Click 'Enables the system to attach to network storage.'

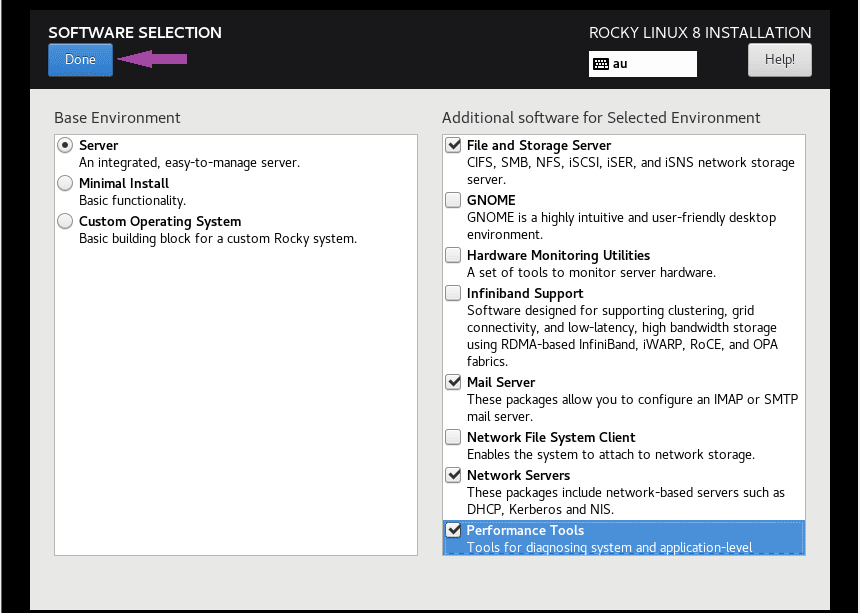coord(611,455)
